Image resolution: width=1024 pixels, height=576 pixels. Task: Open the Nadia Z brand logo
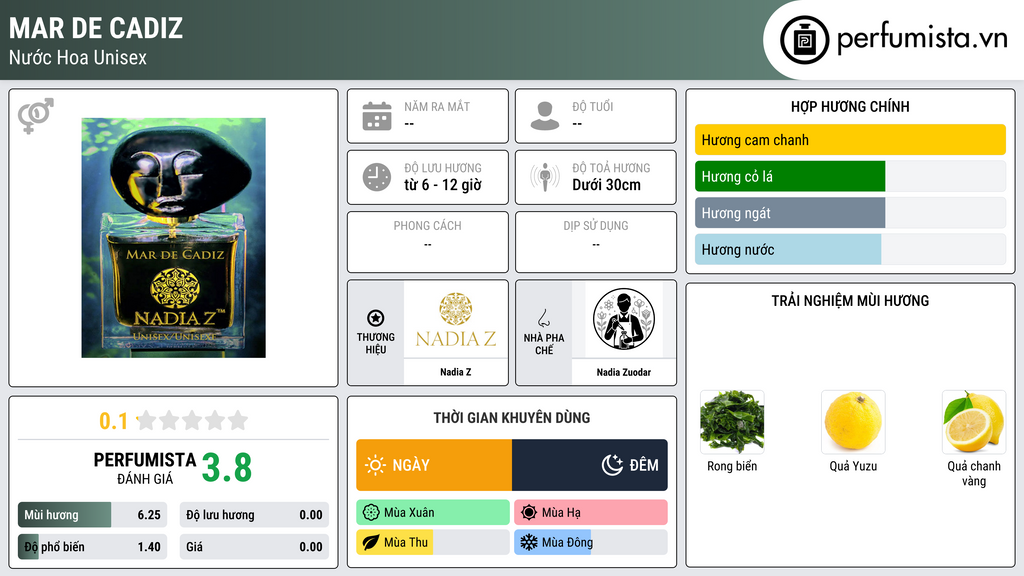pyautogui.click(x=456, y=319)
